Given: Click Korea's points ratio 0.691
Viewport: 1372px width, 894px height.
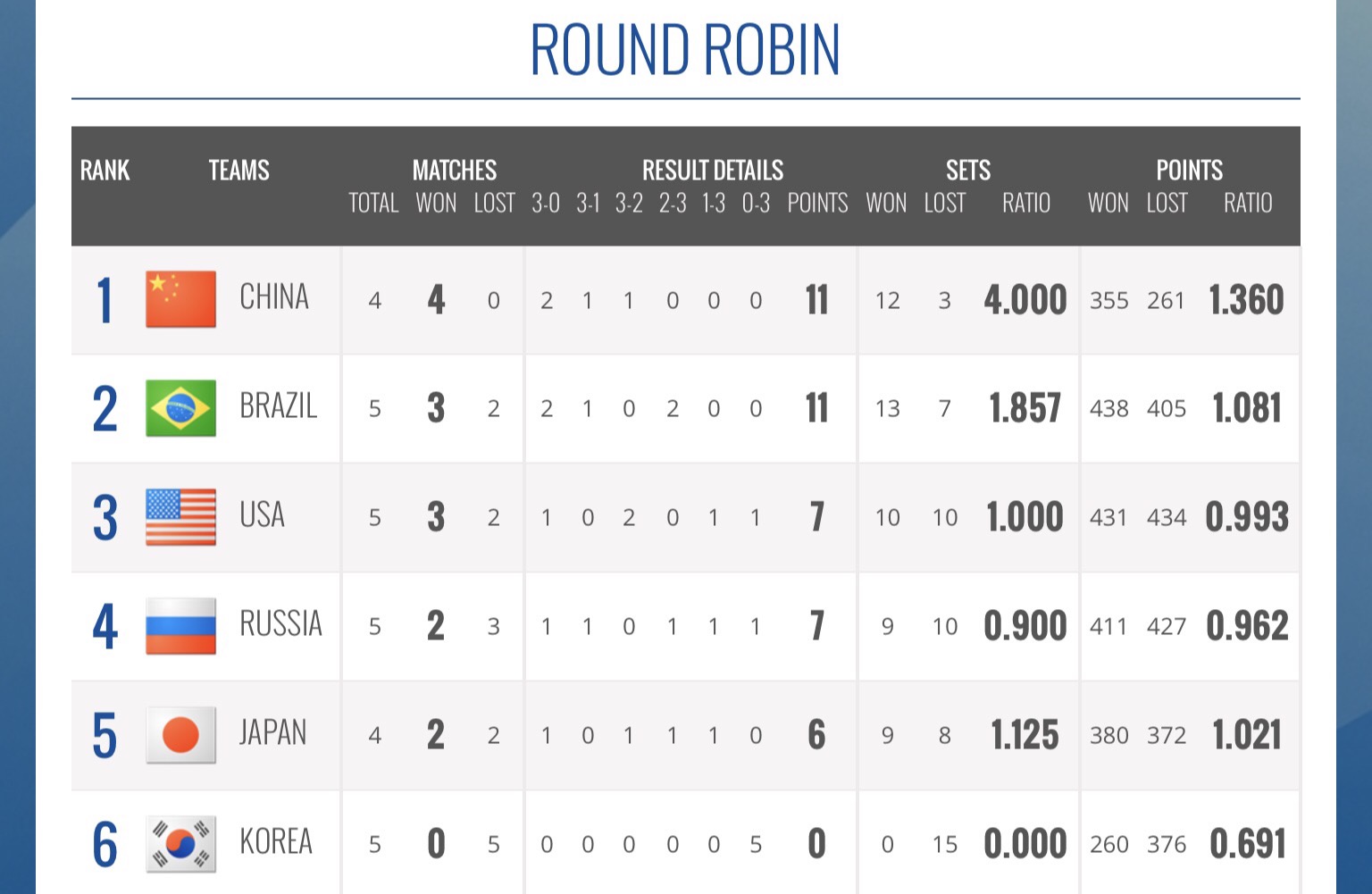Looking at the screenshot, I should (1247, 844).
